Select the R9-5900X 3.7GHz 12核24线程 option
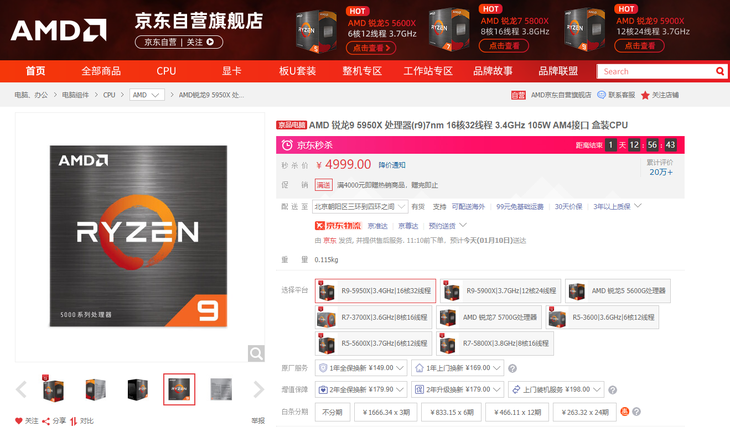The height and width of the screenshot is (432, 730). 500,291
